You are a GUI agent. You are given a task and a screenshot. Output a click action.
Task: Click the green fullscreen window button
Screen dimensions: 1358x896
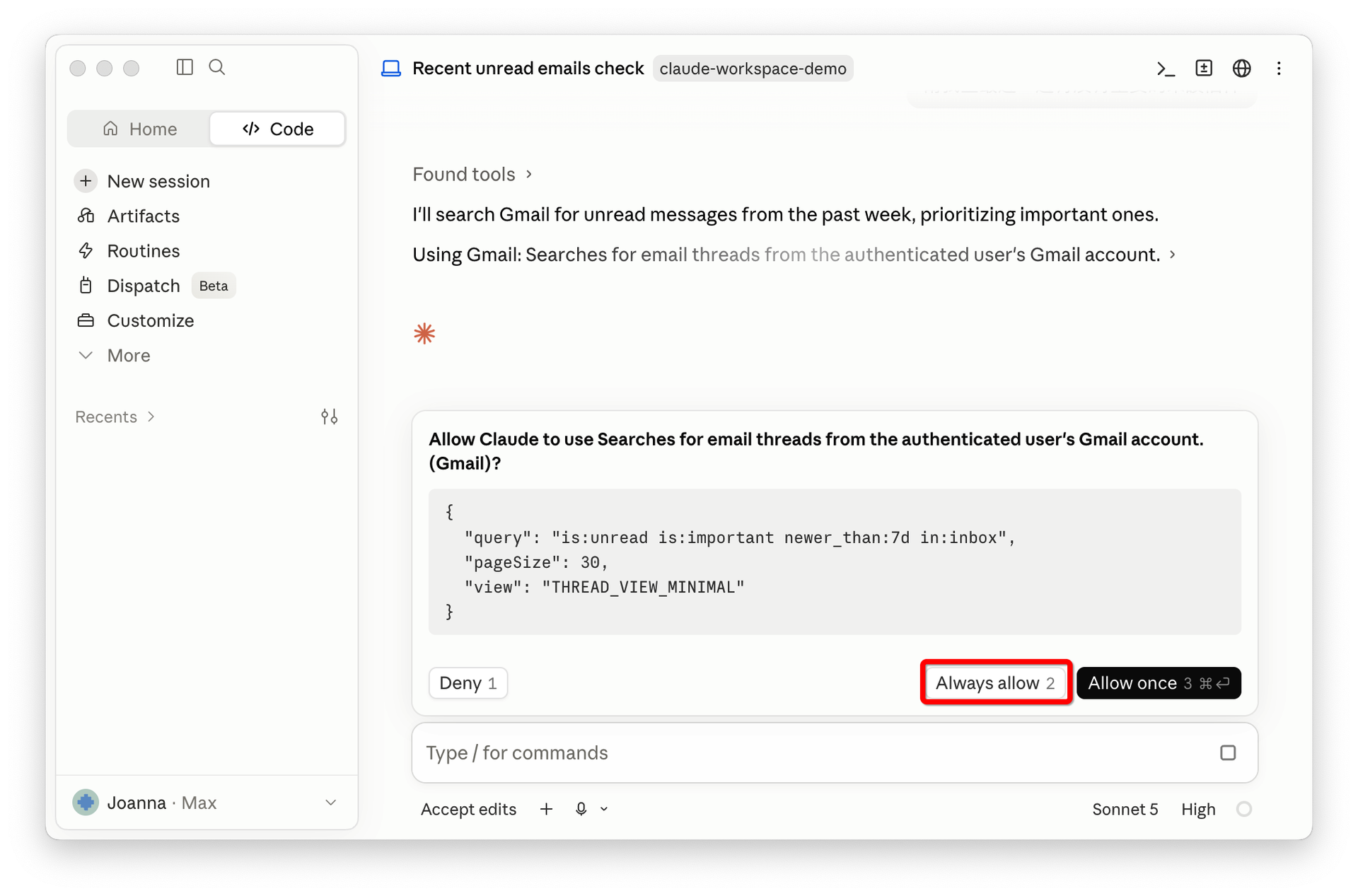click(132, 68)
